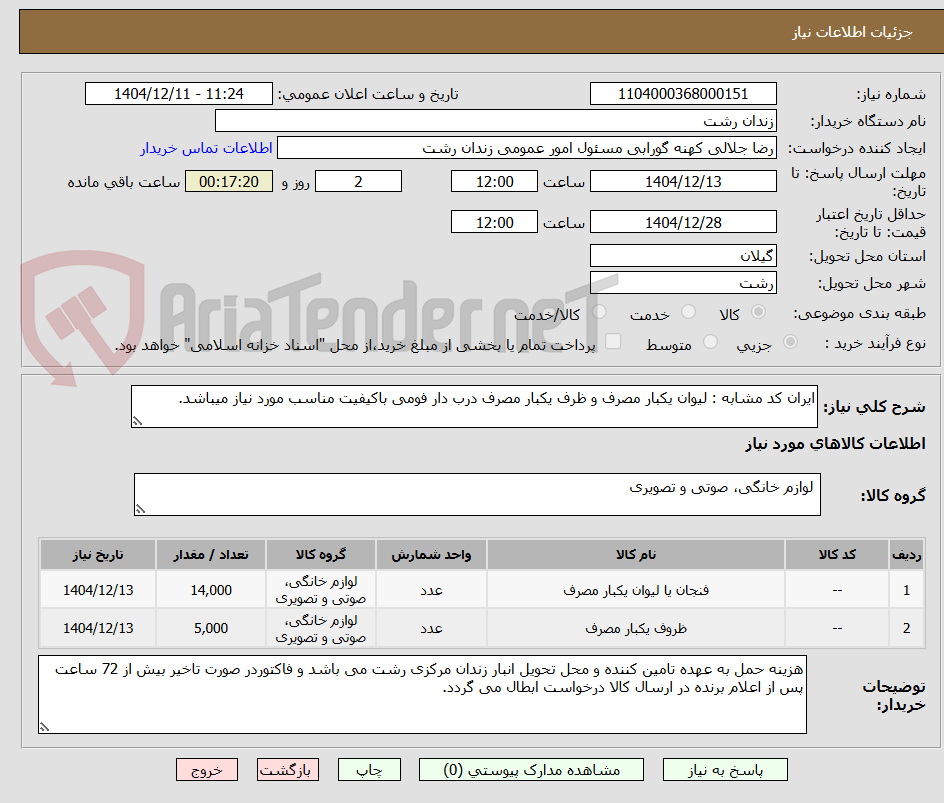
Task: Click the announcement date field 1404/12/11 - 11:24
Action: coord(179,94)
